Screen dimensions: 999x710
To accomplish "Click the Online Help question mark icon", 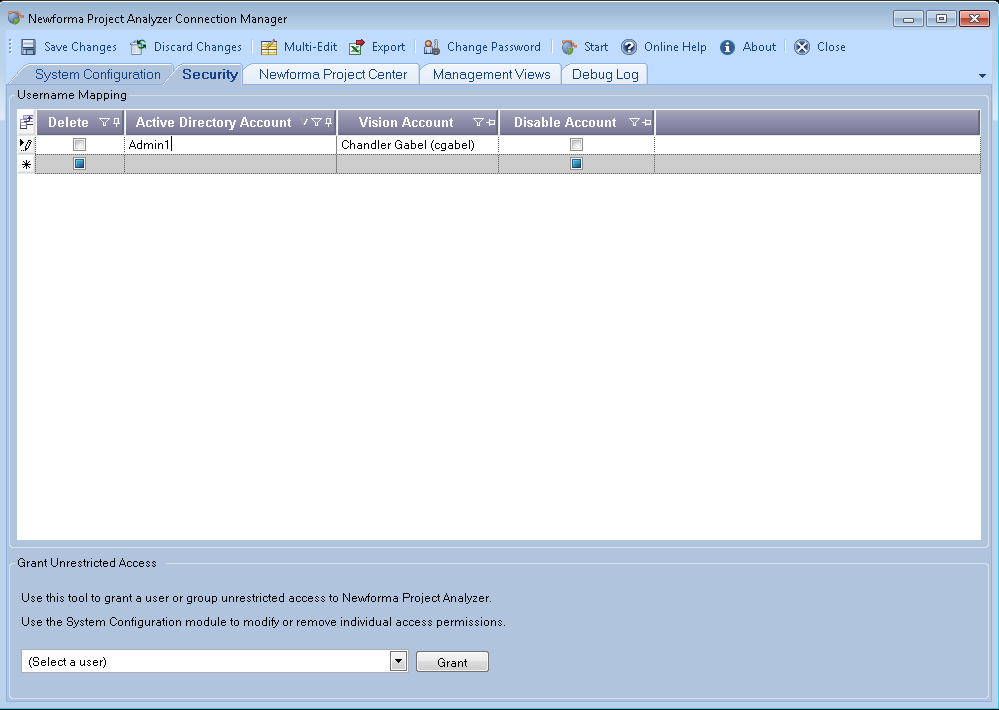I will pyautogui.click(x=629, y=47).
